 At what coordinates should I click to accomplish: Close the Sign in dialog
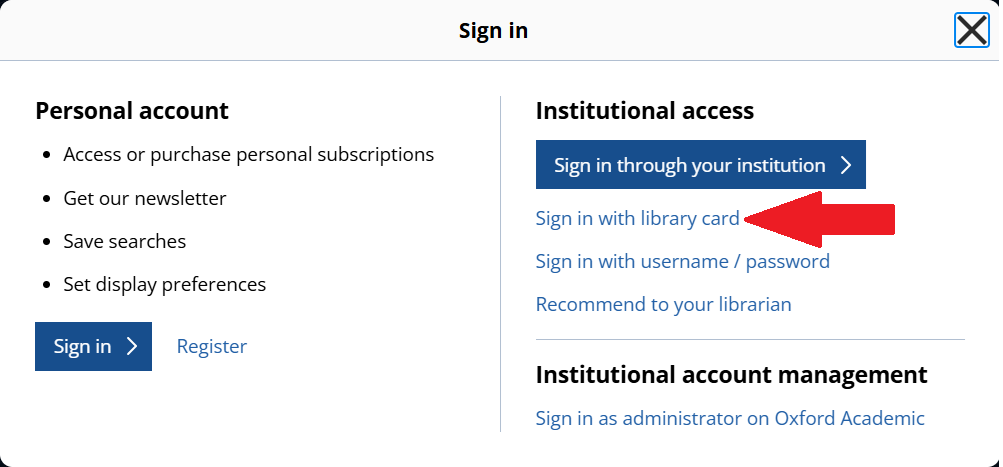[x=971, y=31]
